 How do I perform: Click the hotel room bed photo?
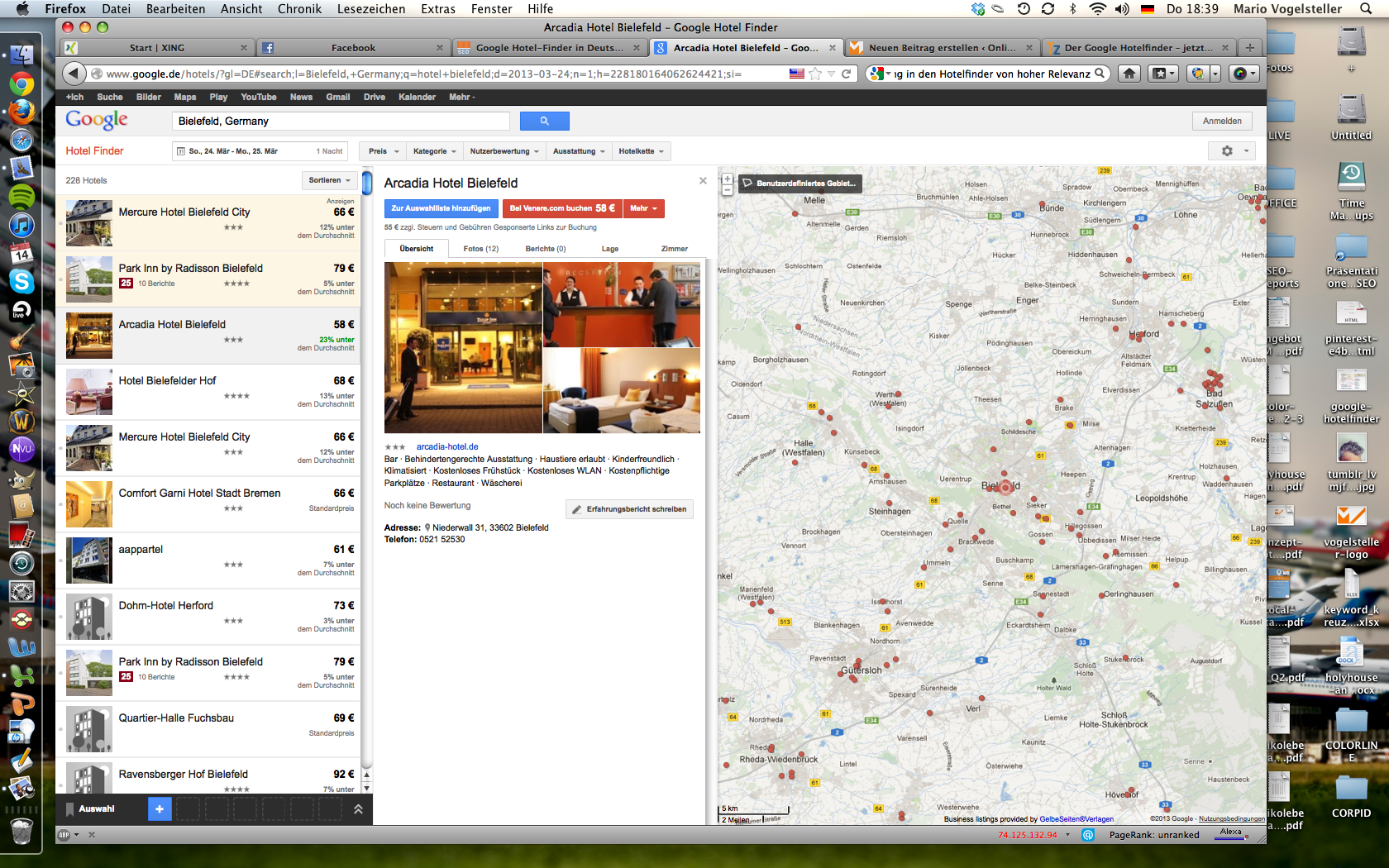pyautogui.click(x=622, y=390)
